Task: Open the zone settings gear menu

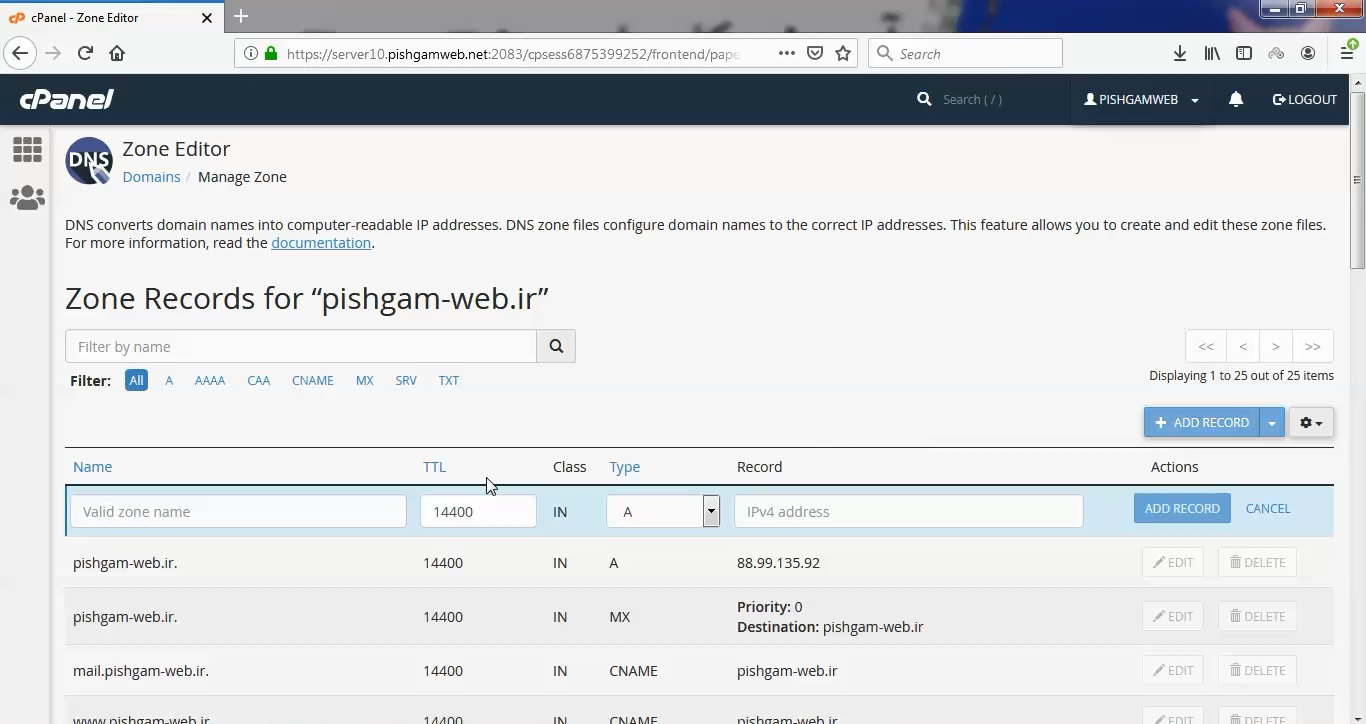Action: [x=1309, y=422]
